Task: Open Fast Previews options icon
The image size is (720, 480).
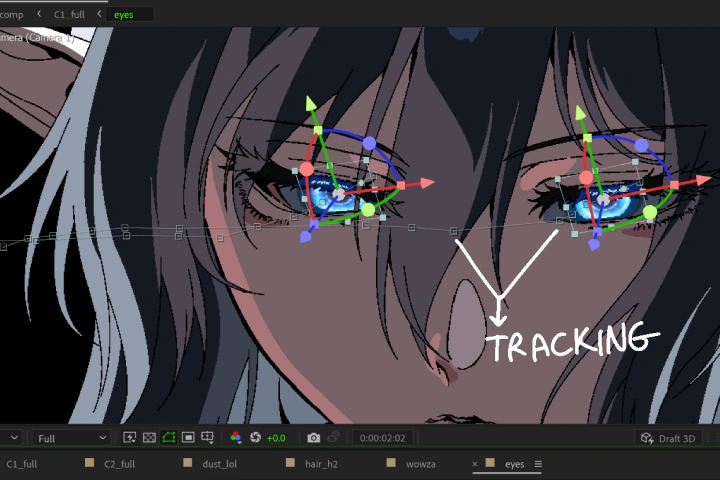Action: 129,438
